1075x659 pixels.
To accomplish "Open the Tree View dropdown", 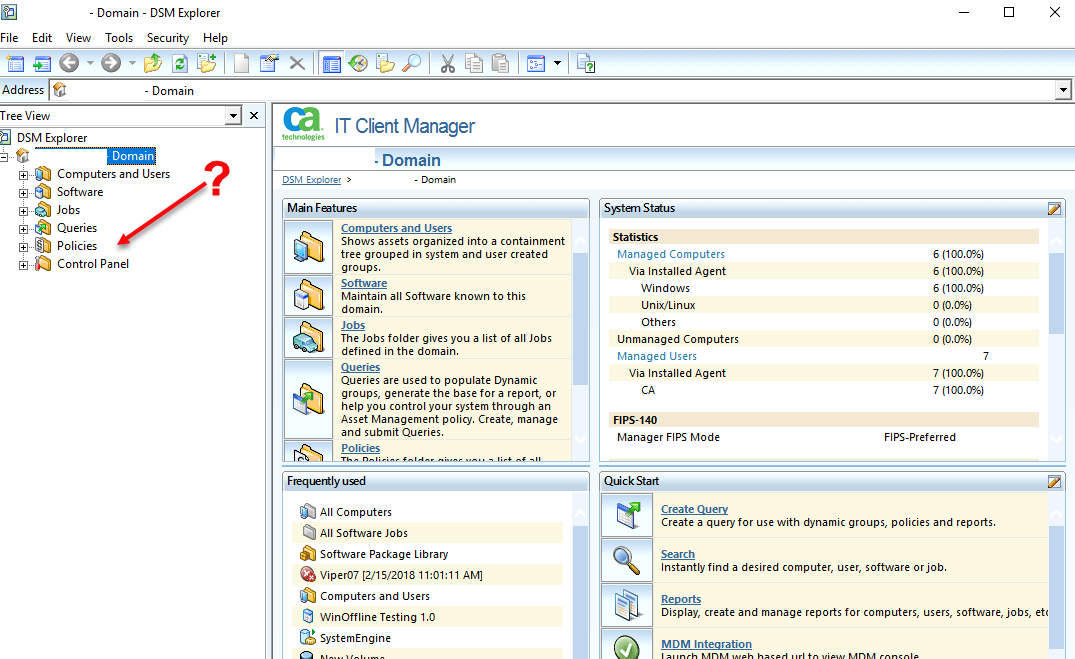I will click(x=233, y=116).
